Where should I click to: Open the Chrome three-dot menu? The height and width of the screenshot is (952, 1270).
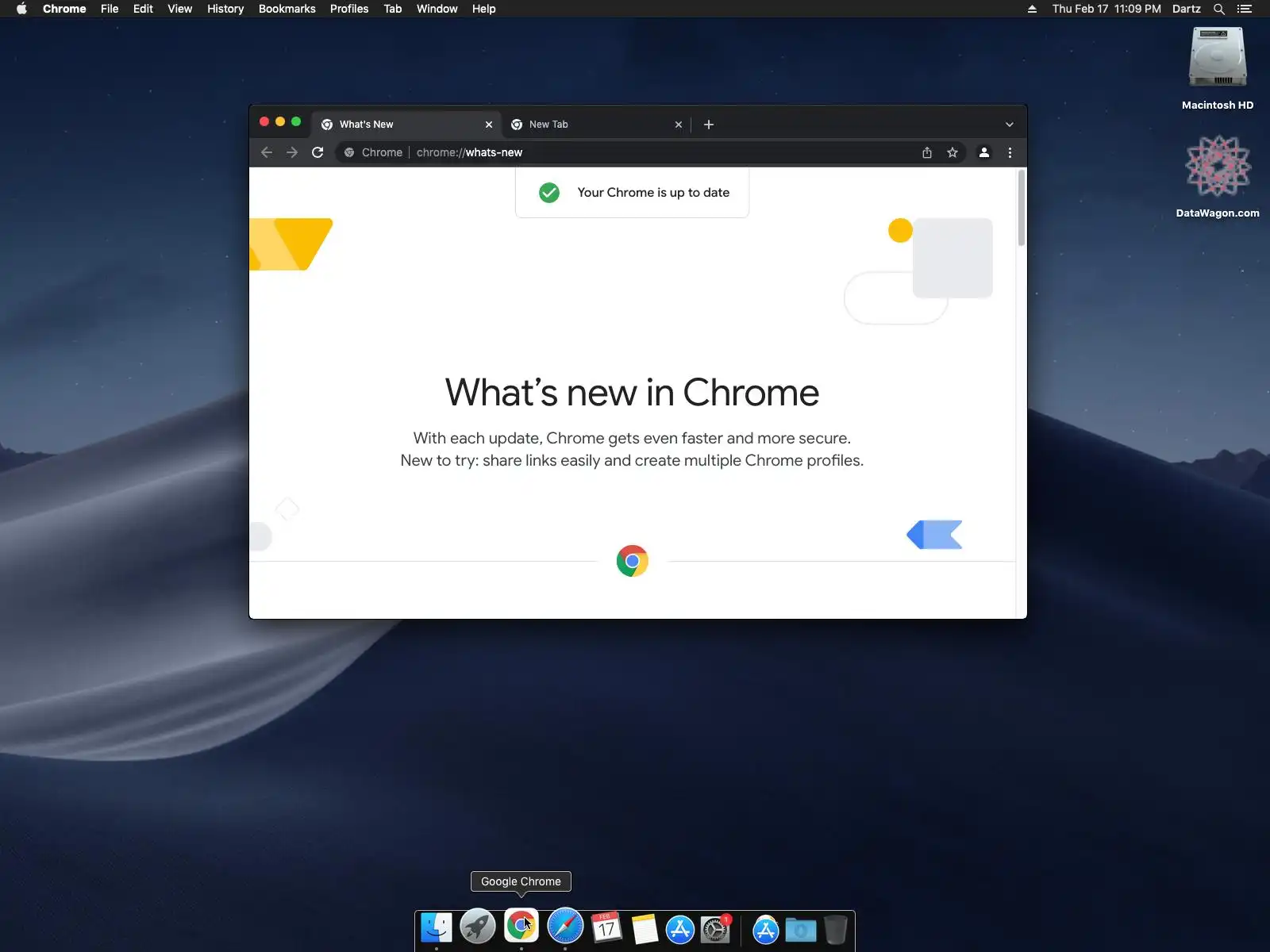click(1010, 152)
